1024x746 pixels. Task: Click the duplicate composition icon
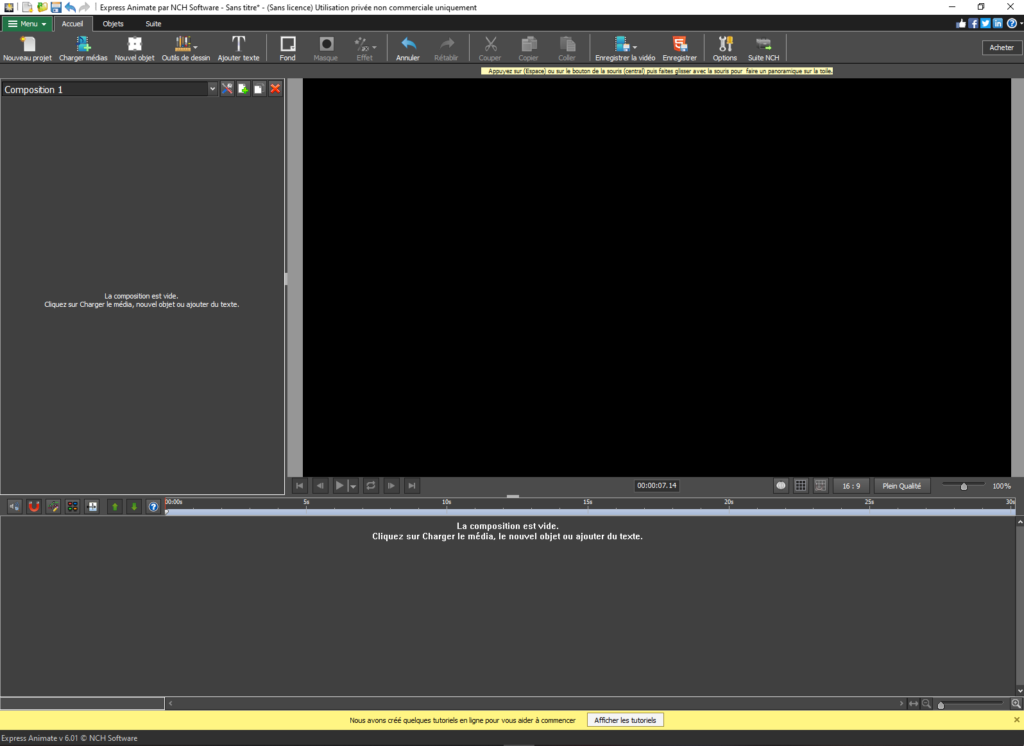coord(259,89)
